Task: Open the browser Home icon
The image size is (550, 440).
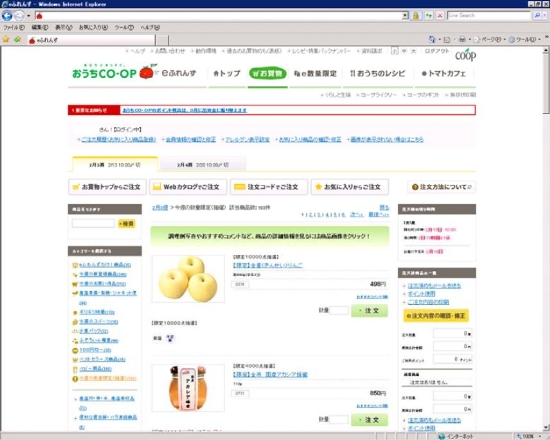Action: [x=432, y=39]
